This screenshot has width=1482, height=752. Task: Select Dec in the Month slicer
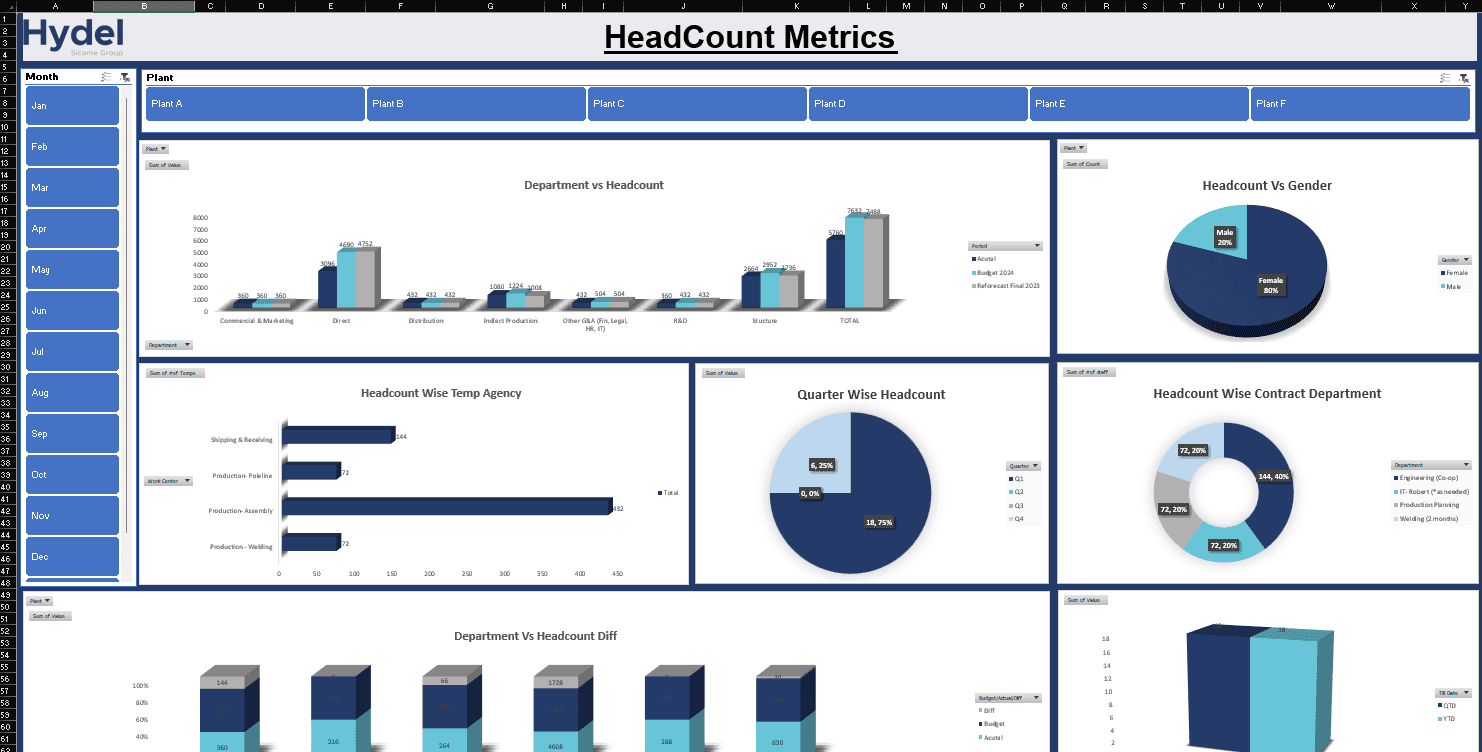point(72,556)
